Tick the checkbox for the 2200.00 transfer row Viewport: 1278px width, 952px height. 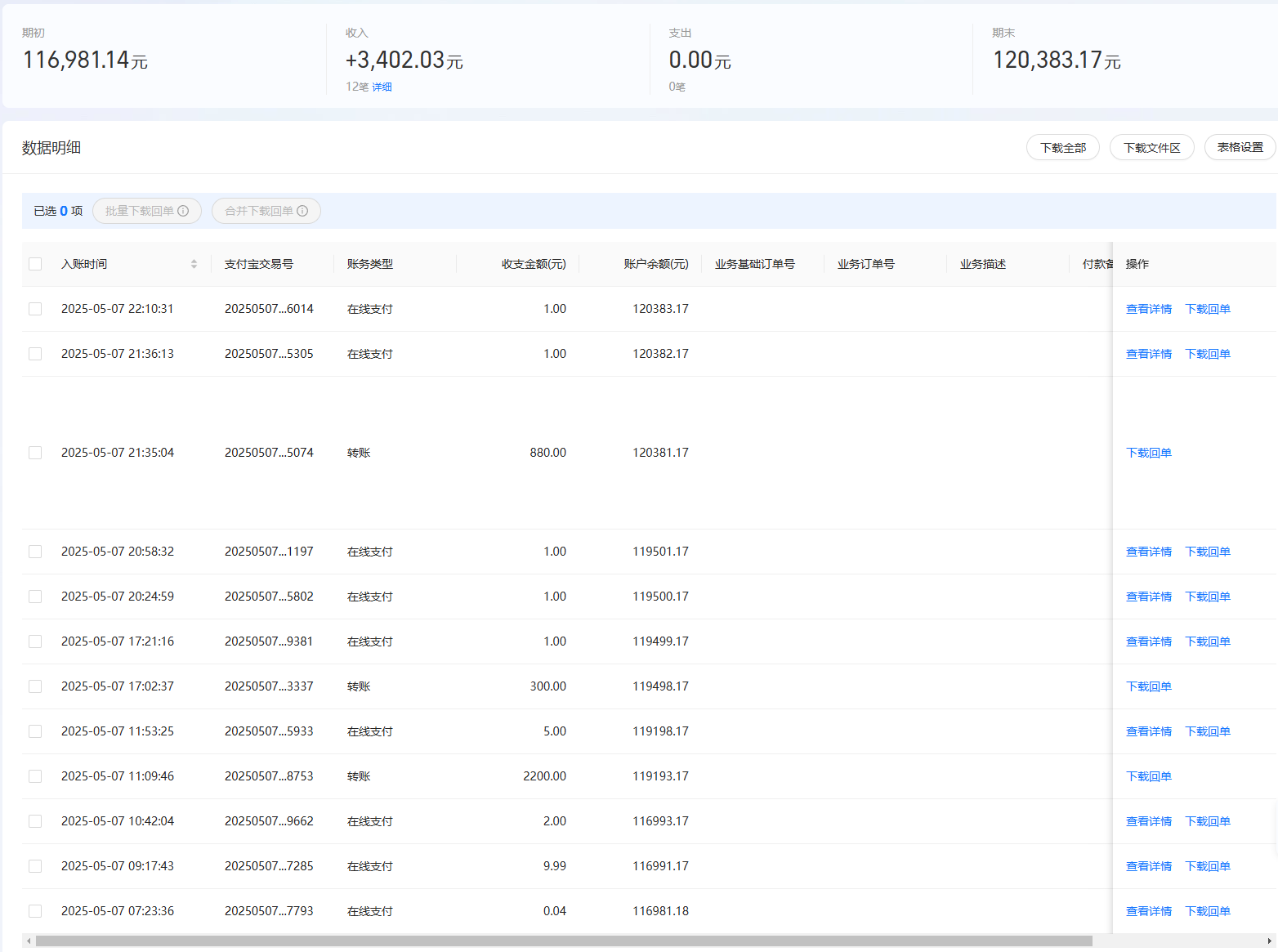[35, 776]
